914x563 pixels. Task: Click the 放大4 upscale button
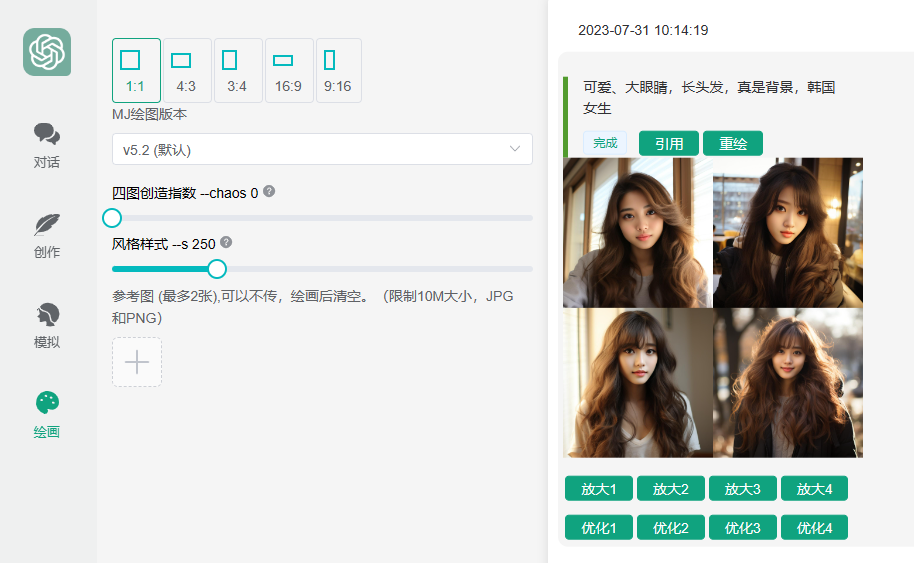pos(814,488)
